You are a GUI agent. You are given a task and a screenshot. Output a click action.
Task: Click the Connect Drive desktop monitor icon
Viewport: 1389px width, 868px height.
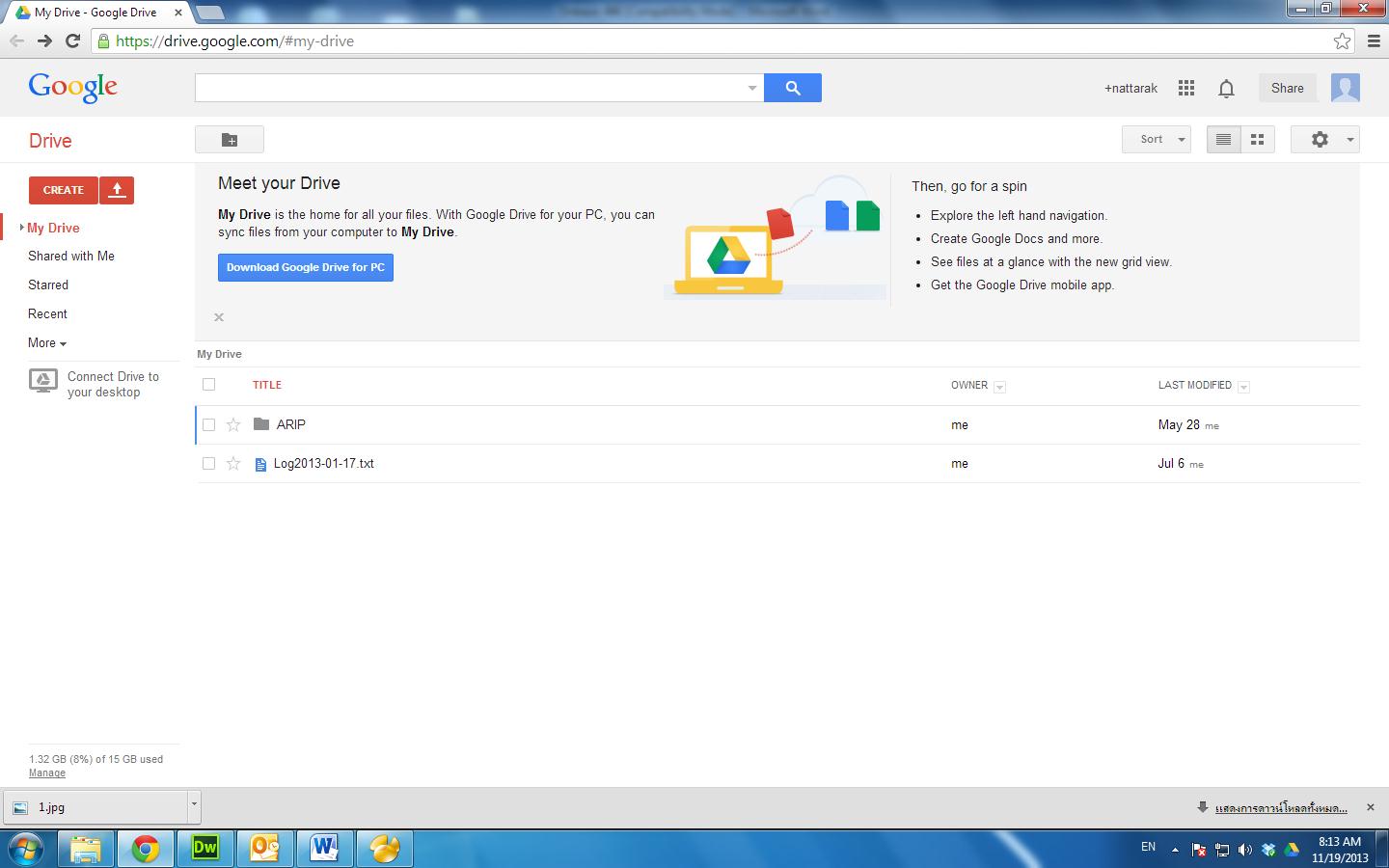click(x=43, y=382)
